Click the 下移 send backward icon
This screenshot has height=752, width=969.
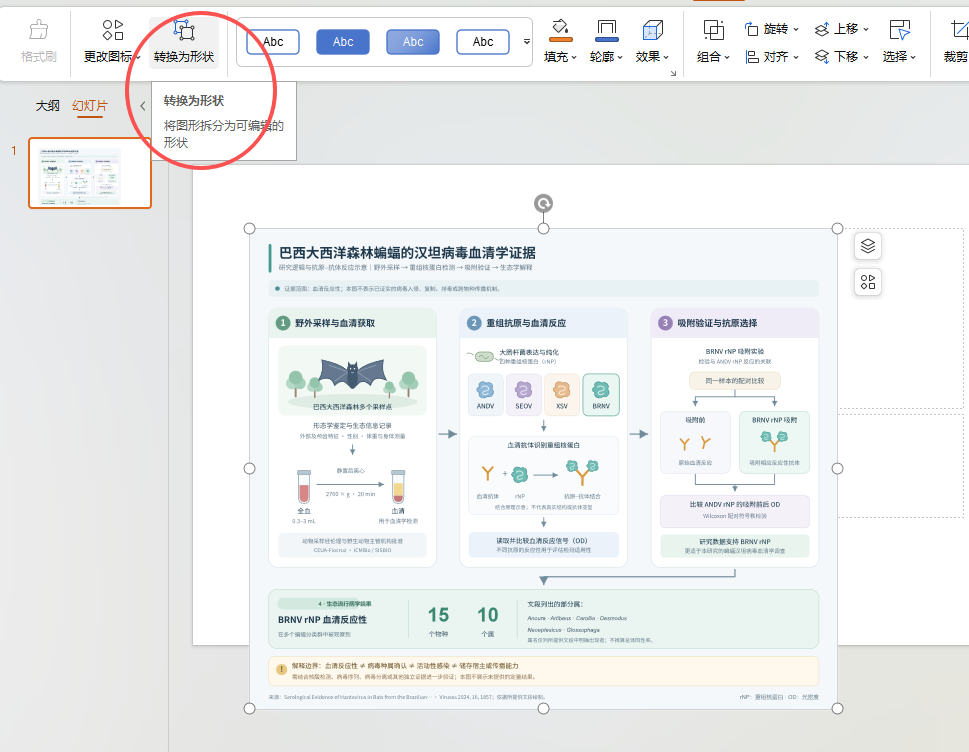click(x=821, y=57)
